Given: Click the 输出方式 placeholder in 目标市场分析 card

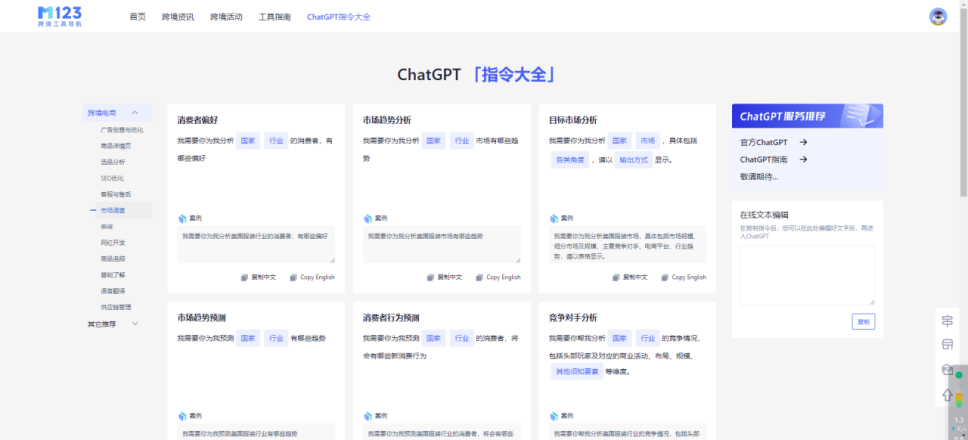Looking at the screenshot, I should click(633, 160).
